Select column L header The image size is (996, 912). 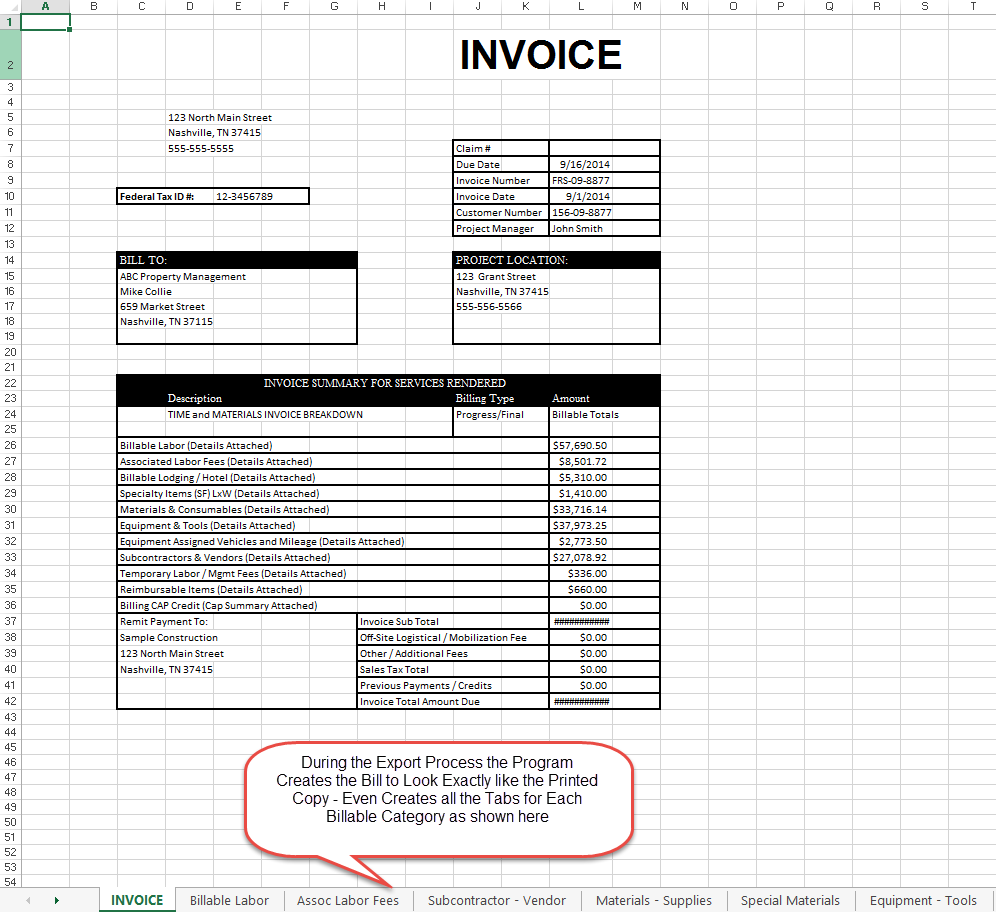tap(581, 6)
